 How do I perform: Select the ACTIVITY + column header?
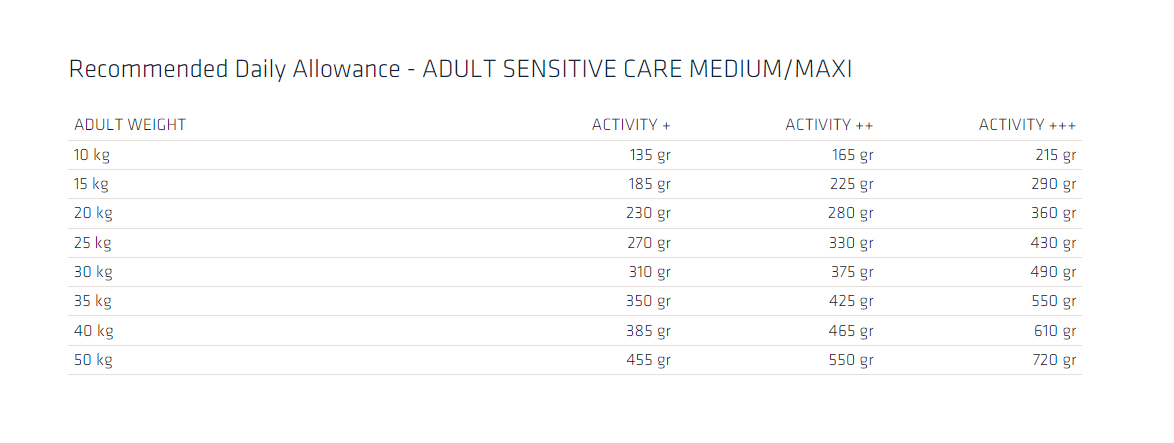631,125
